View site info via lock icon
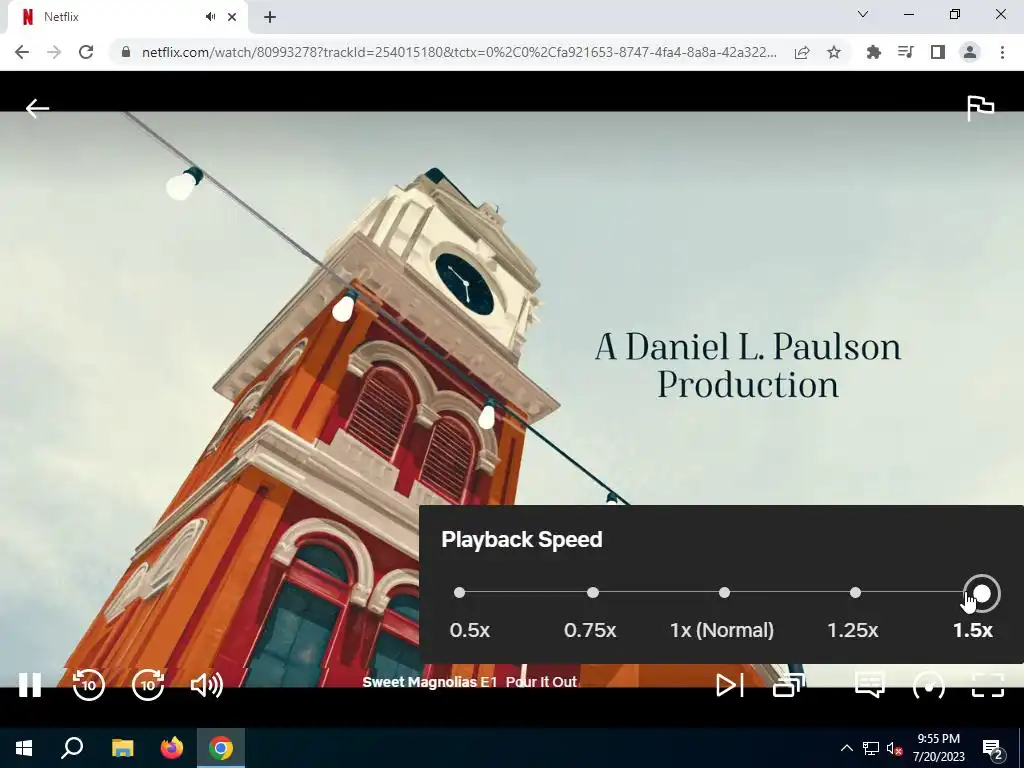 tap(126, 52)
